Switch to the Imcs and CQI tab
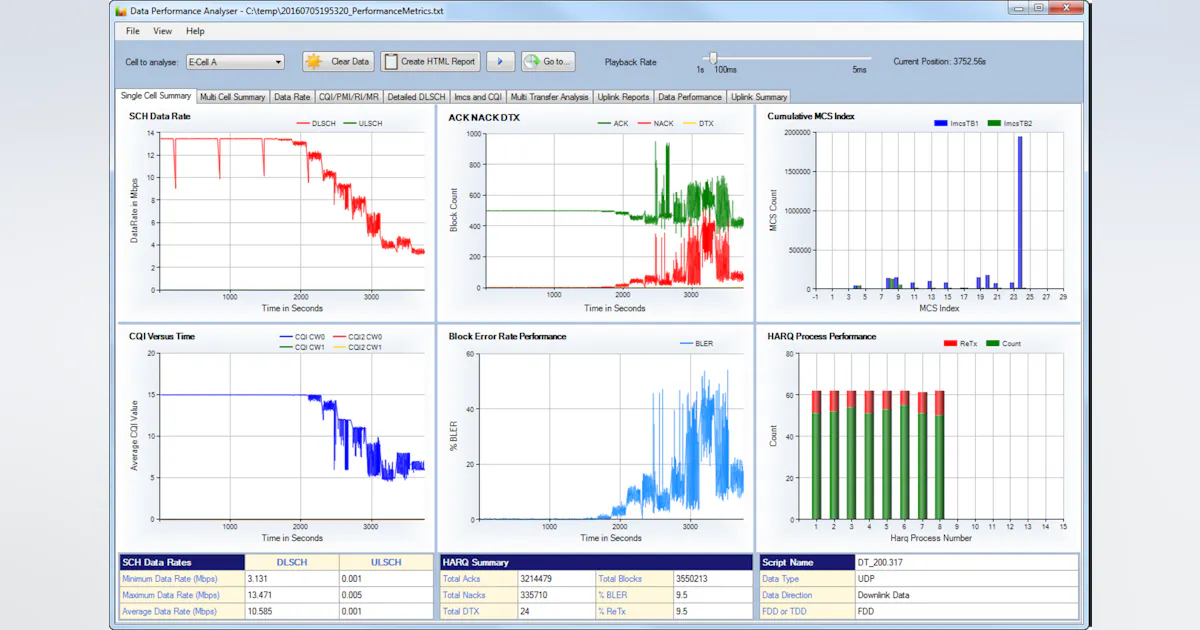This screenshot has height=630, width=1200. click(478, 97)
